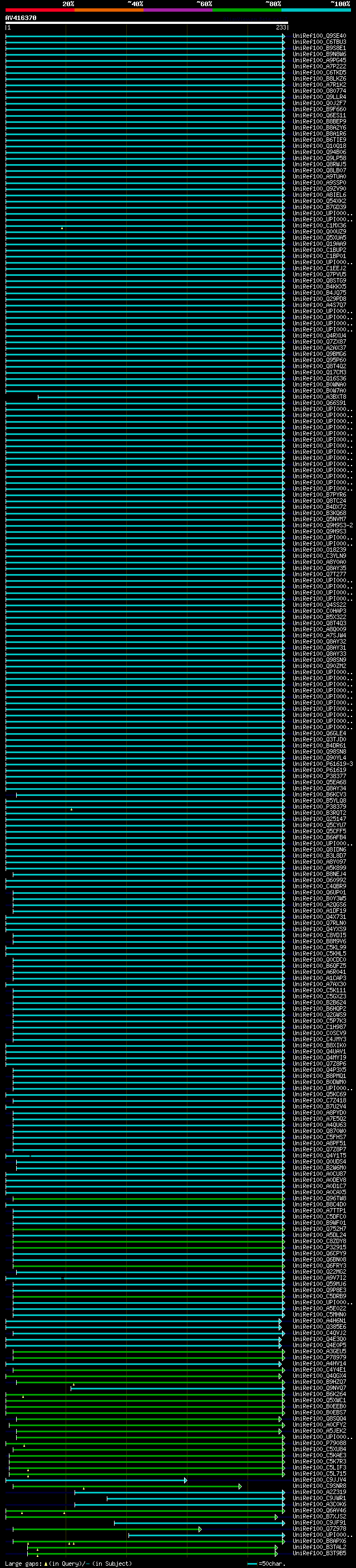This screenshot has height=1568, width=356.
Task: Select the AV416370 query label
Action: point(21,18)
